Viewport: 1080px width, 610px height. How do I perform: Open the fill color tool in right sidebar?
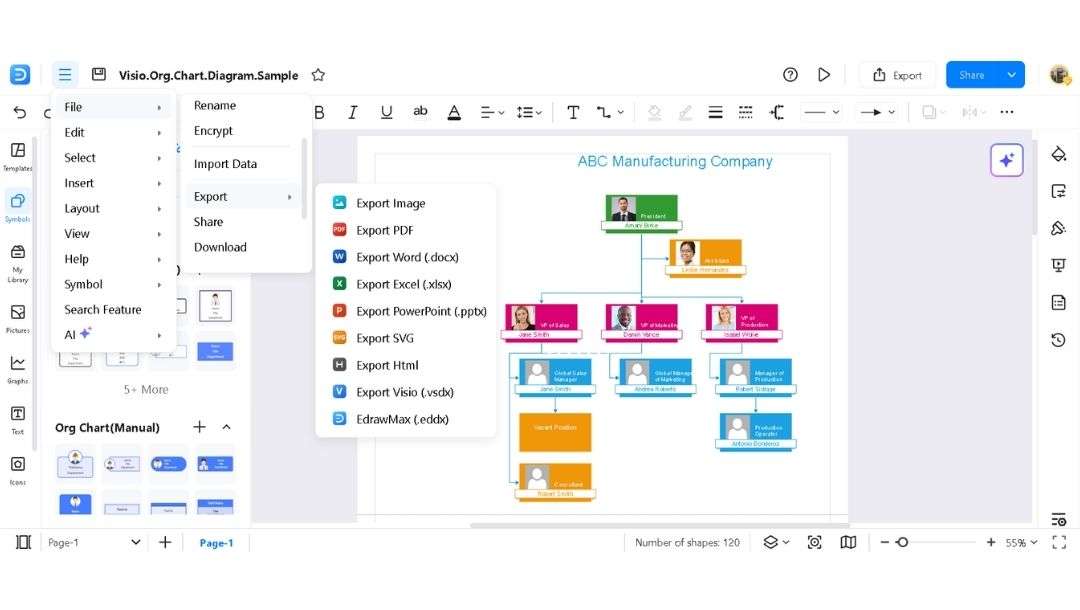point(1059,154)
